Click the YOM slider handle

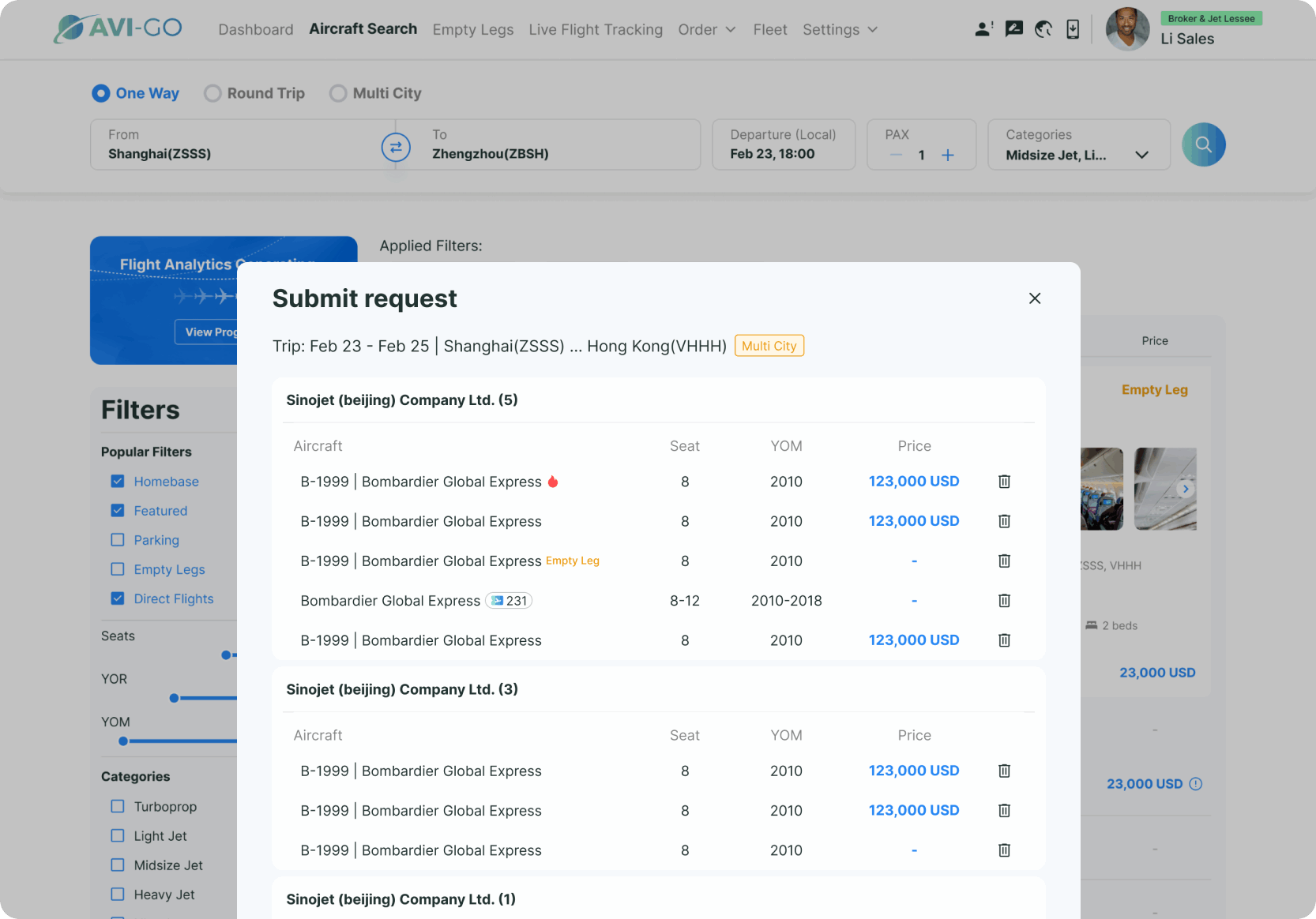[123, 741]
